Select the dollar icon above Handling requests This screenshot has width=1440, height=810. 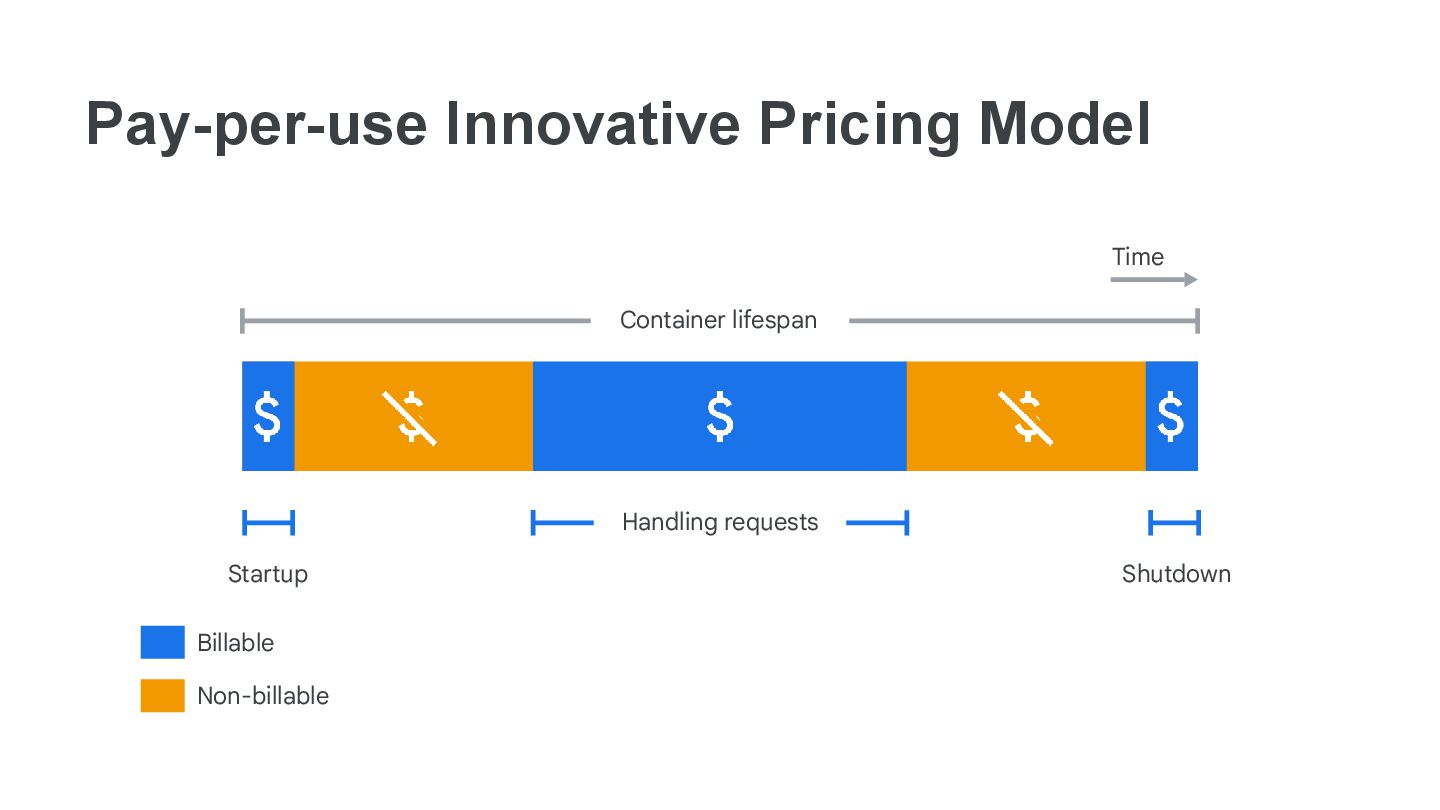tap(720, 416)
